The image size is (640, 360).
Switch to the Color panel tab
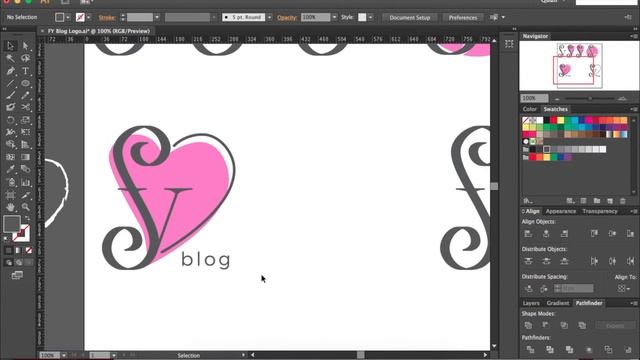coord(529,109)
